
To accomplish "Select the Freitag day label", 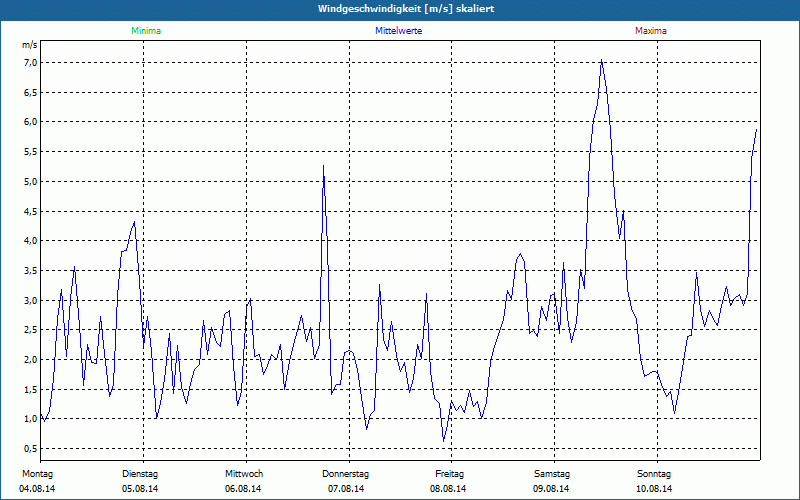I will (449, 473).
